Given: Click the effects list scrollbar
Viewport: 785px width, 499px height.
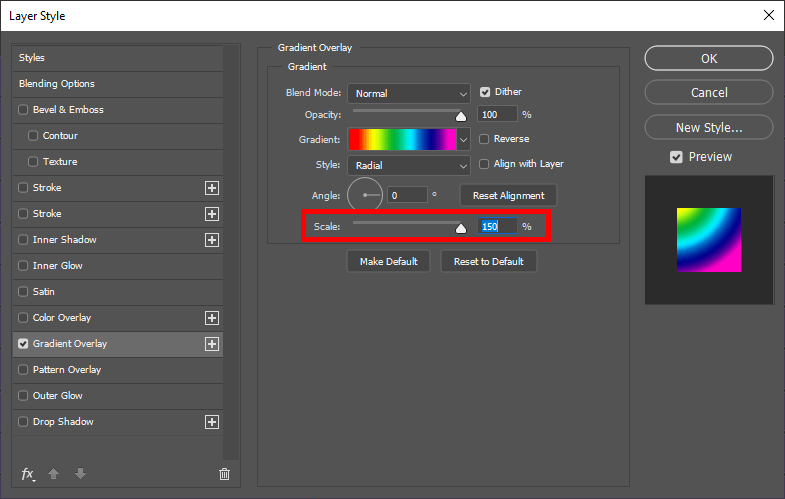Looking at the screenshot, I should (231, 252).
